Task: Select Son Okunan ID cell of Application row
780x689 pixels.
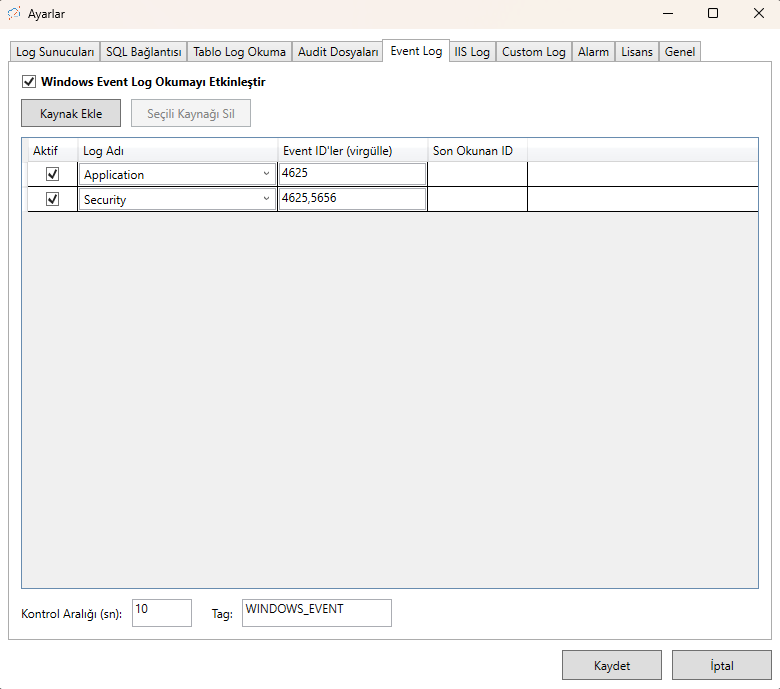Action: click(x=478, y=174)
